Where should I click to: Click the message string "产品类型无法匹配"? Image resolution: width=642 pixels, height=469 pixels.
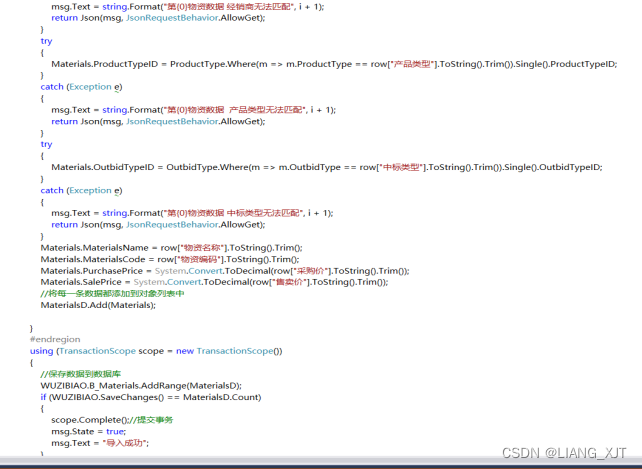point(267,110)
